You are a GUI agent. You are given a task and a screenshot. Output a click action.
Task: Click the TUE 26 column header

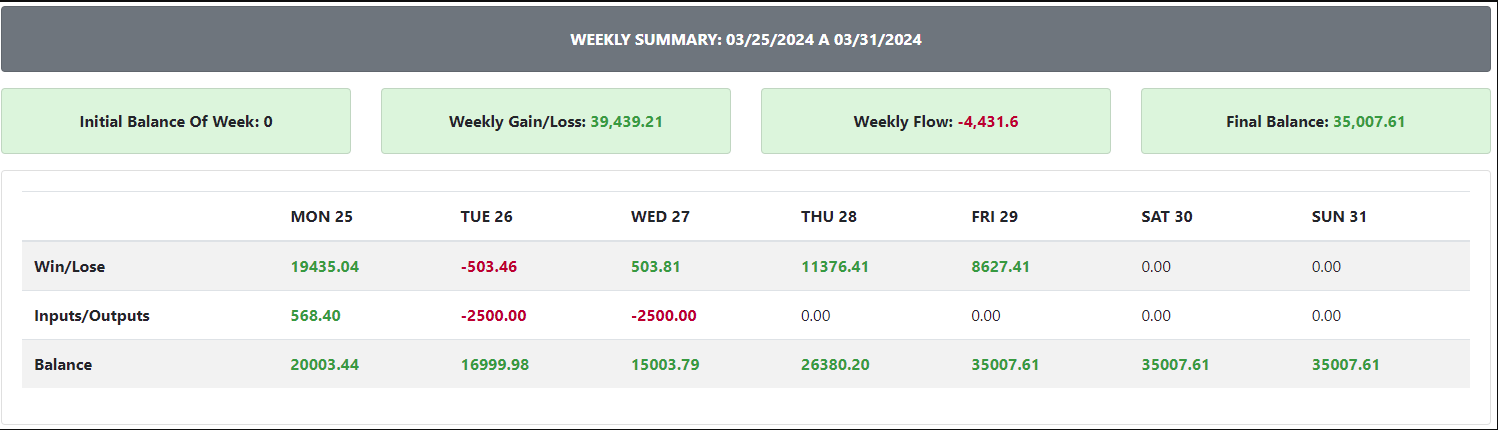pos(487,216)
